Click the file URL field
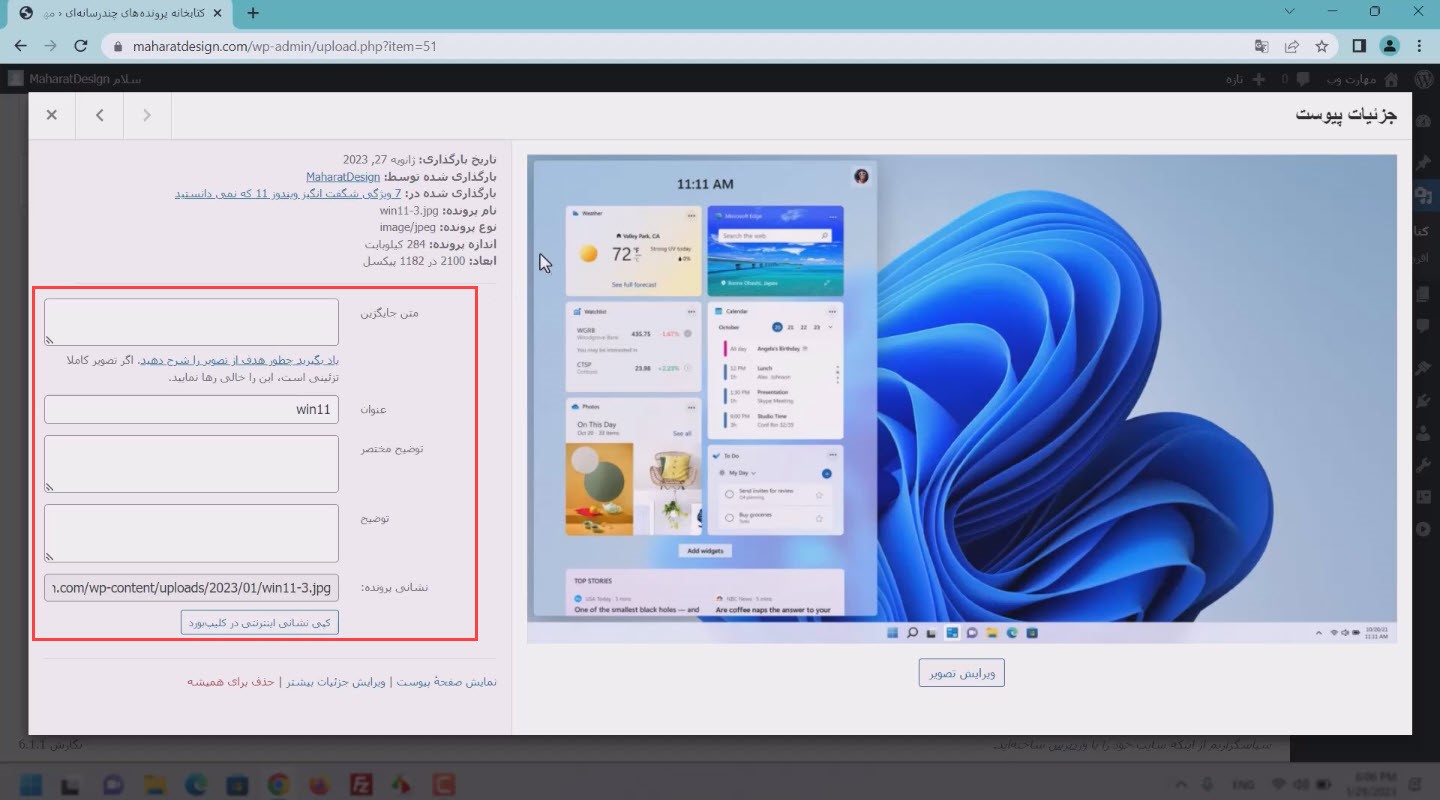Screen dimensions: 1440x800 [191, 587]
